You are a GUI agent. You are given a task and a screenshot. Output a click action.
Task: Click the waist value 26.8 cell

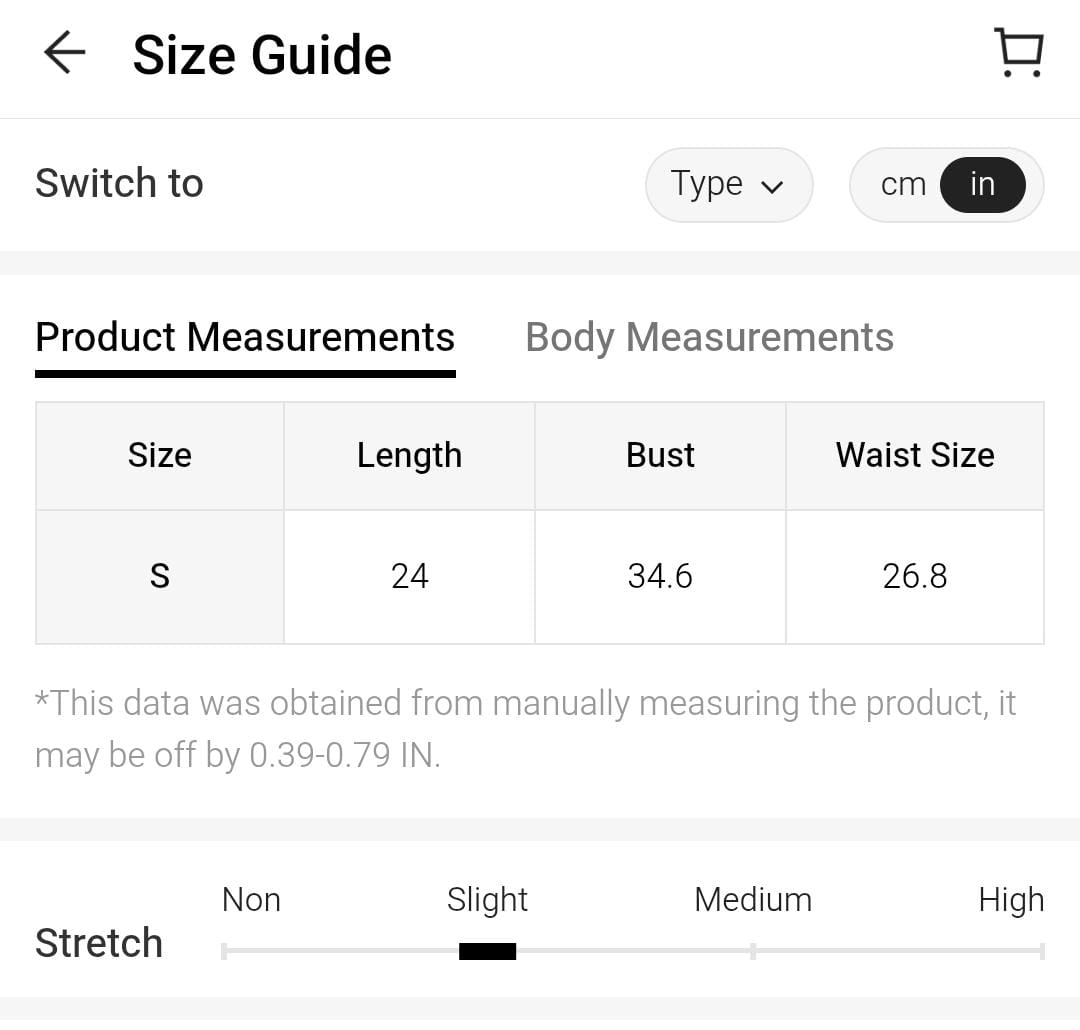point(915,577)
